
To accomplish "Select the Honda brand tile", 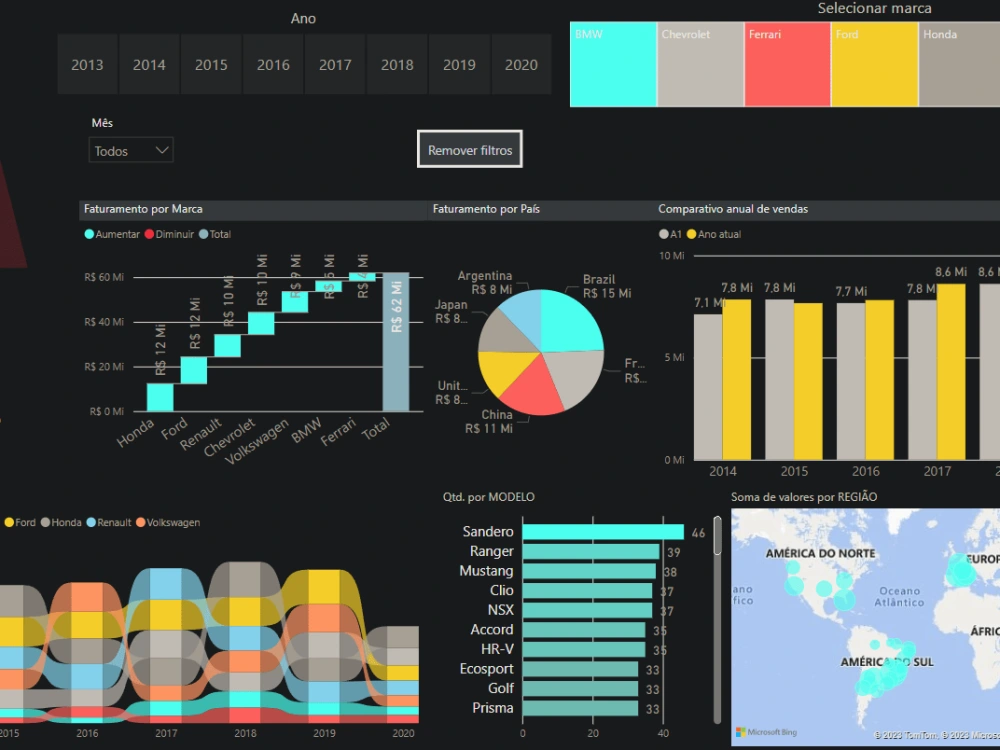I will (959, 64).
